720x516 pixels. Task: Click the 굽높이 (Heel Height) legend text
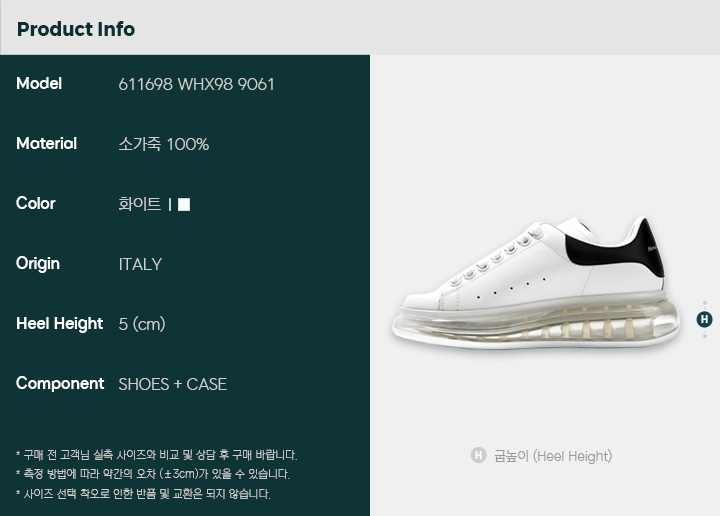click(553, 456)
